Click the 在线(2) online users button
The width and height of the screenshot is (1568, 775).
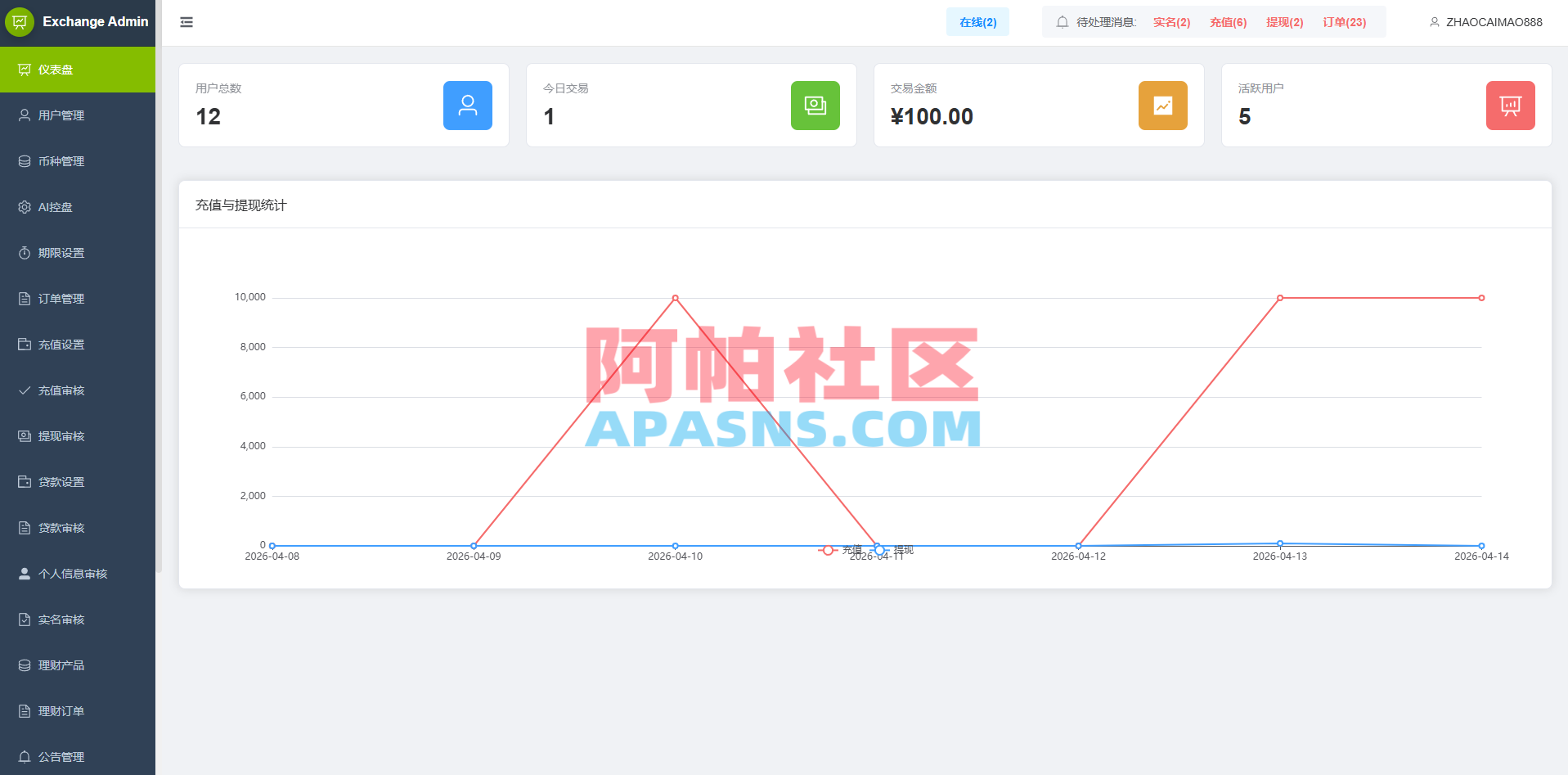(977, 22)
